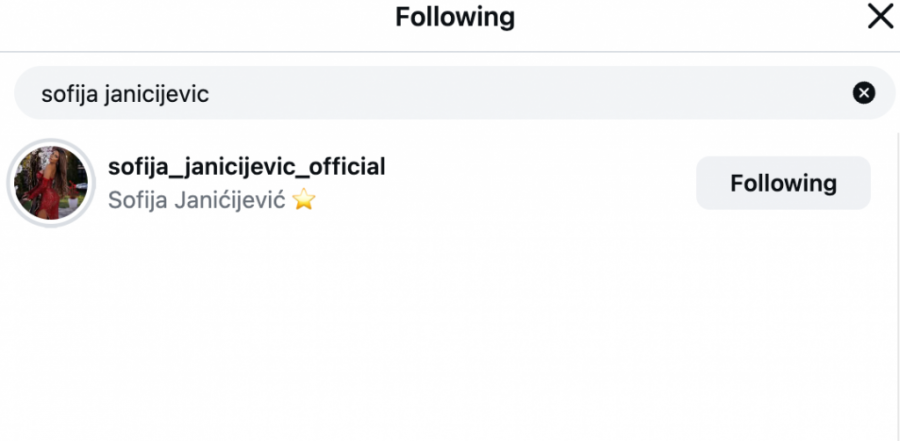This screenshot has width=900, height=441.
Task: Reset the following search query
Action: point(863,92)
